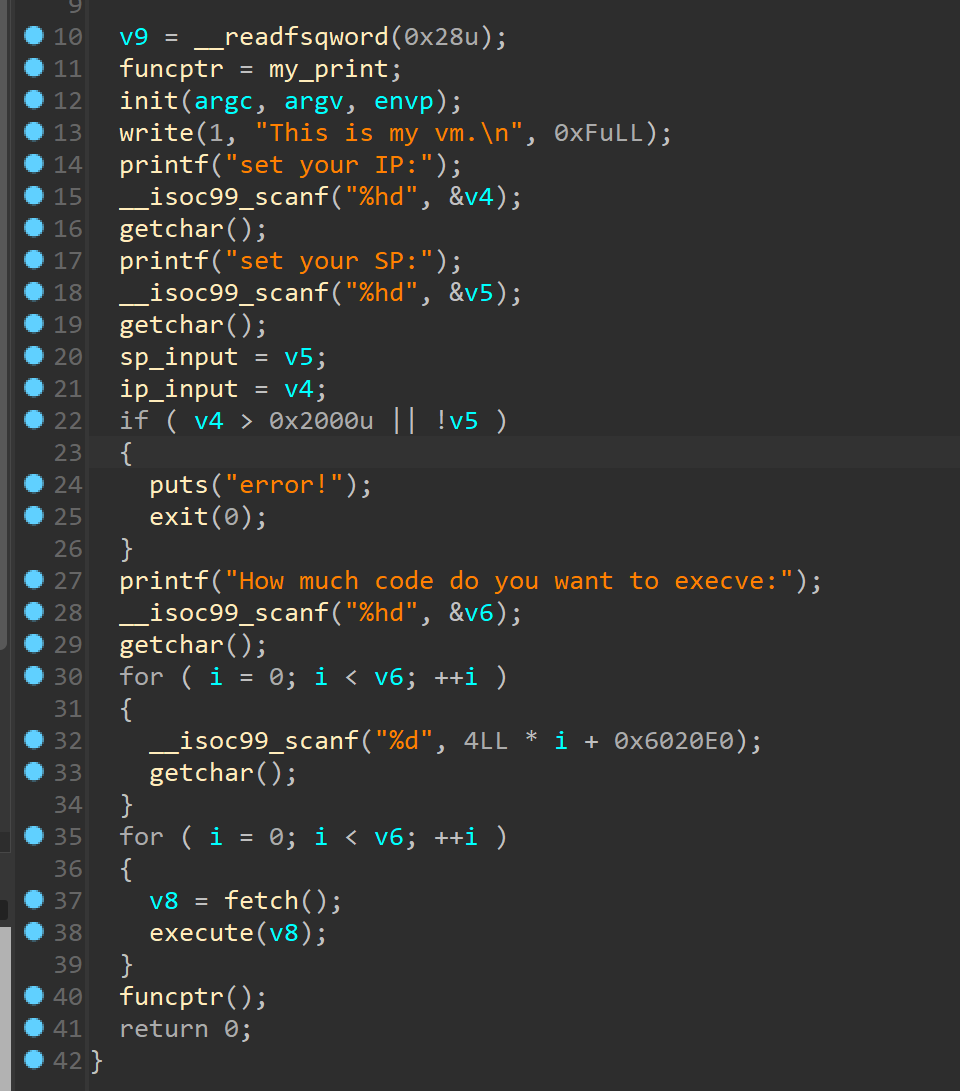Click "How much code do you want to execve:" string

(x=509, y=581)
